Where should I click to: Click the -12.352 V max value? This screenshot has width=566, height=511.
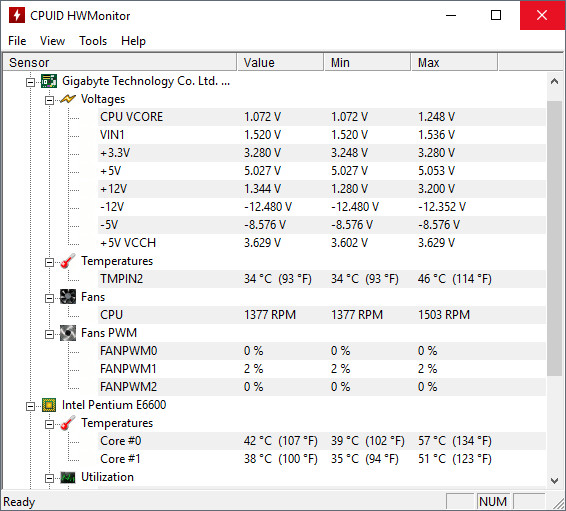pyautogui.click(x=442, y=207)
